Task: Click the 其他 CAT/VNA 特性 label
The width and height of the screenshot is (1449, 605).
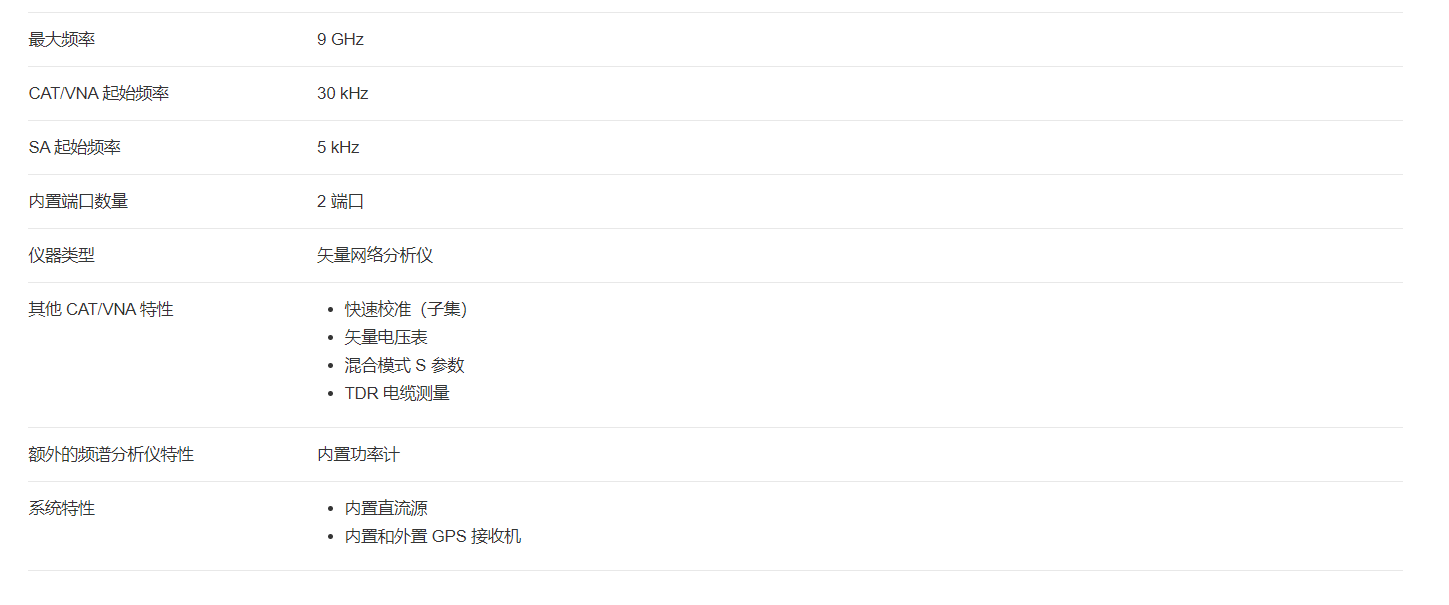Action: (101, 310)
